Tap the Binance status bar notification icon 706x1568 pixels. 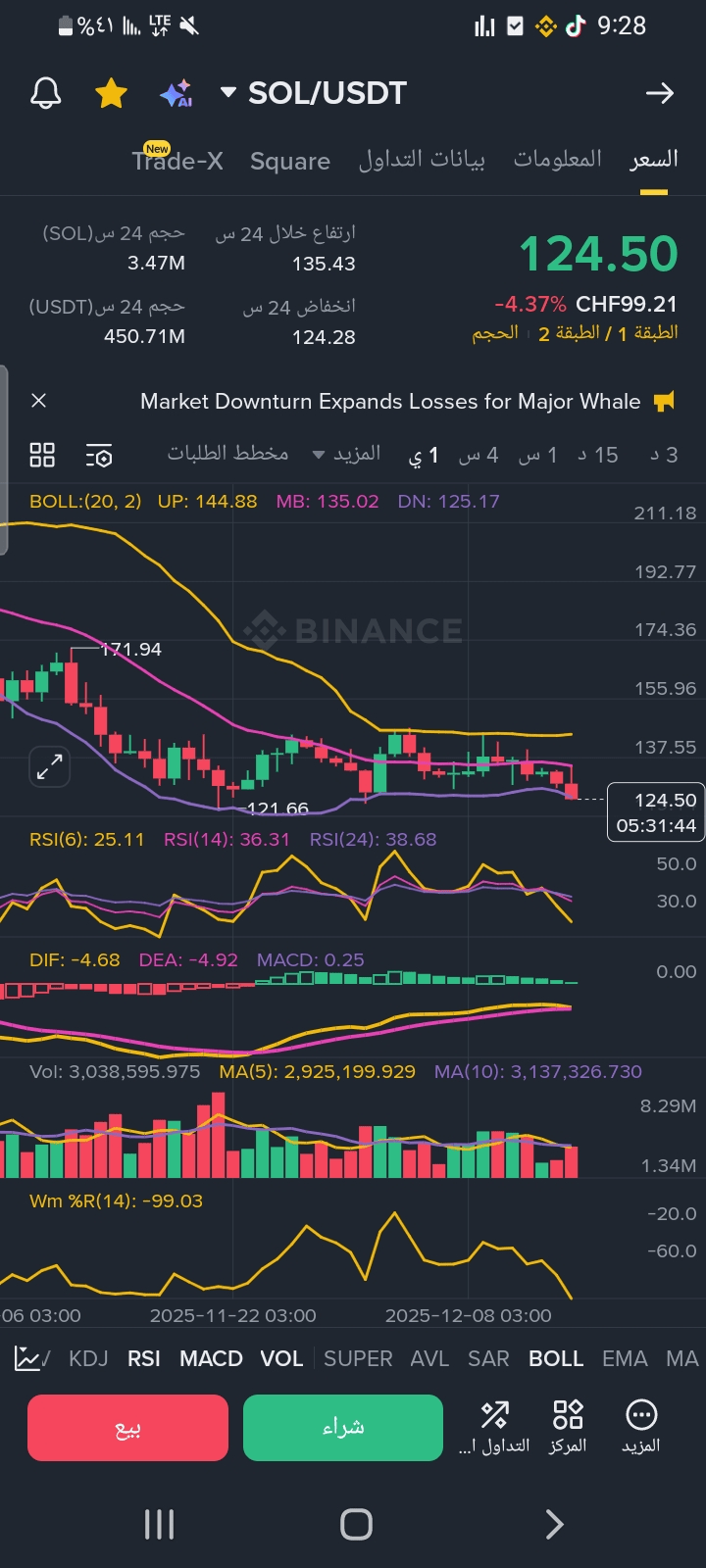545,26
